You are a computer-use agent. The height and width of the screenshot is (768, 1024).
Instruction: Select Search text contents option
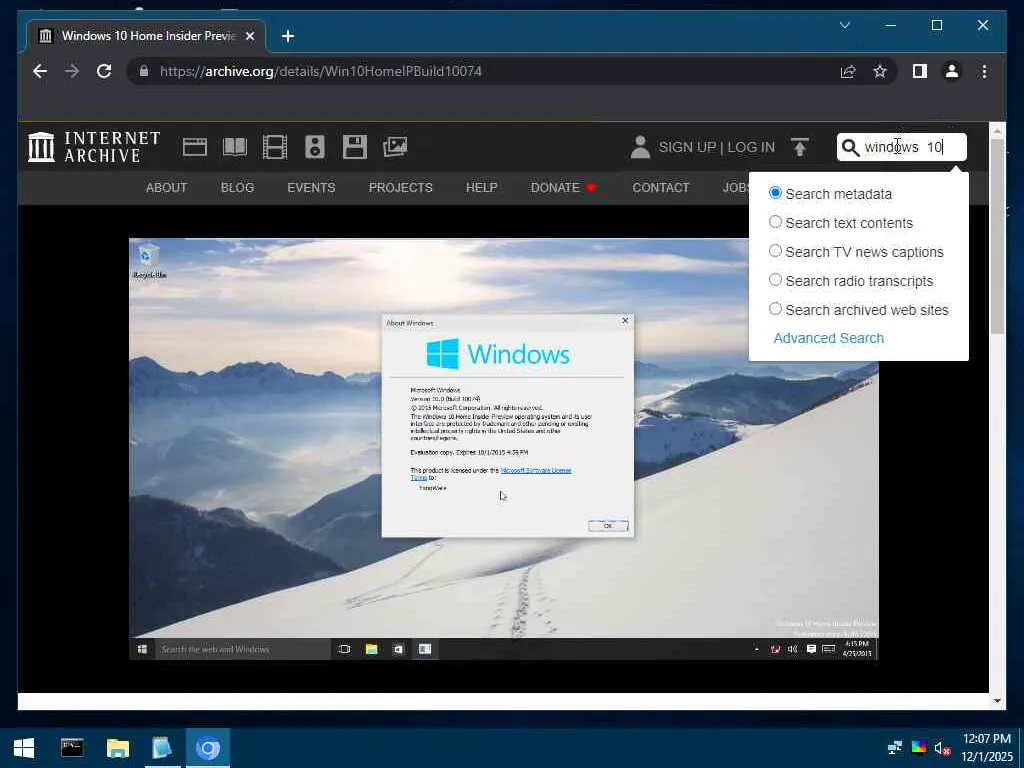point(775,222)
